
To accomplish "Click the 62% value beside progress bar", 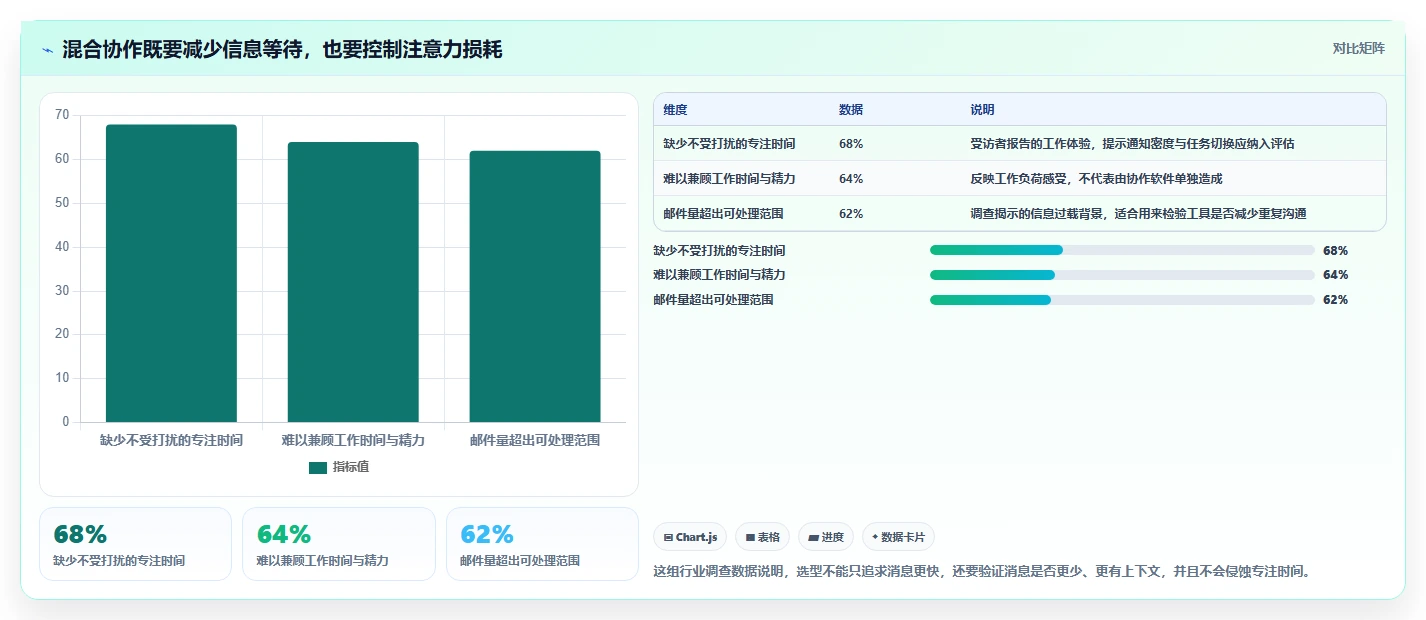I will pyautogui.click(x=1335, y=300).
